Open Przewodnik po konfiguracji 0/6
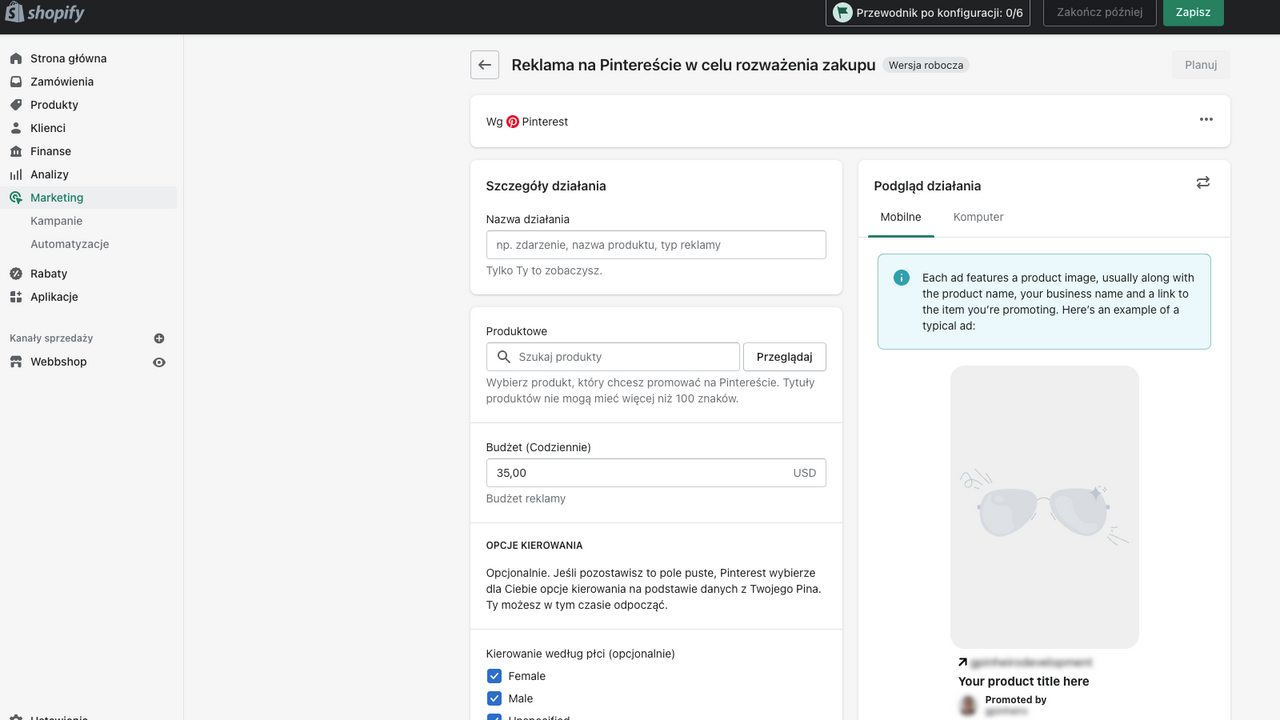1280x720 pixels. (928, 13)
